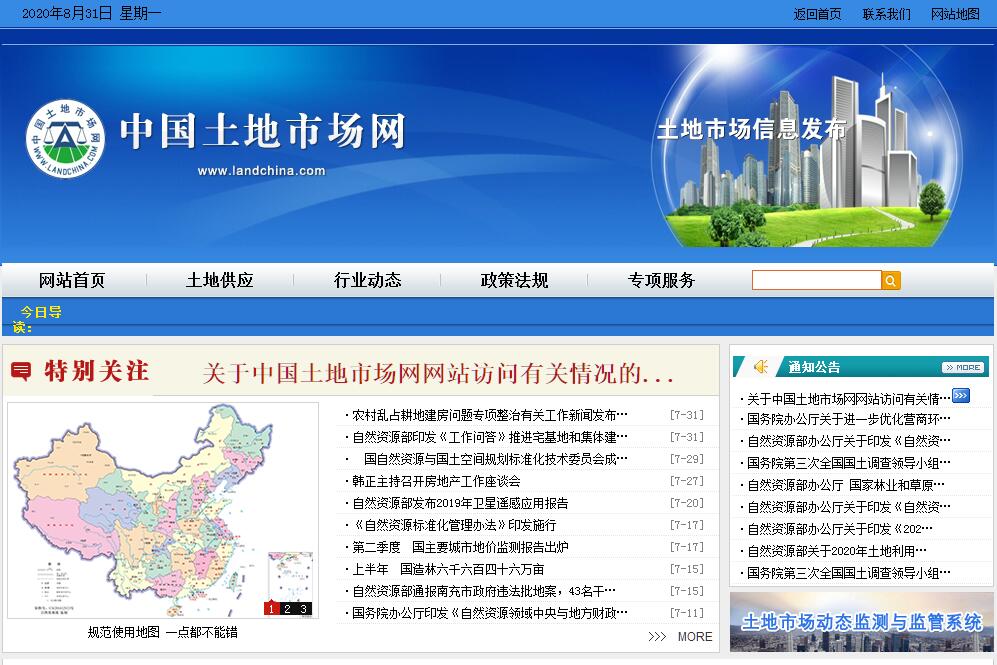Expand the 专项服务 menu
This screenshot has height=665, width=997.
tap(661, 281)
